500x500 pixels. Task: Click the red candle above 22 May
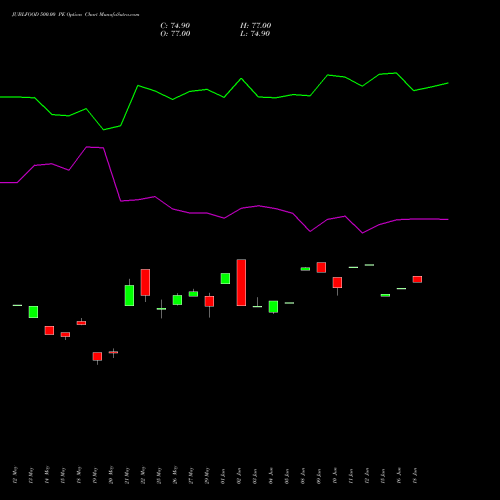(x=145, y=282)
